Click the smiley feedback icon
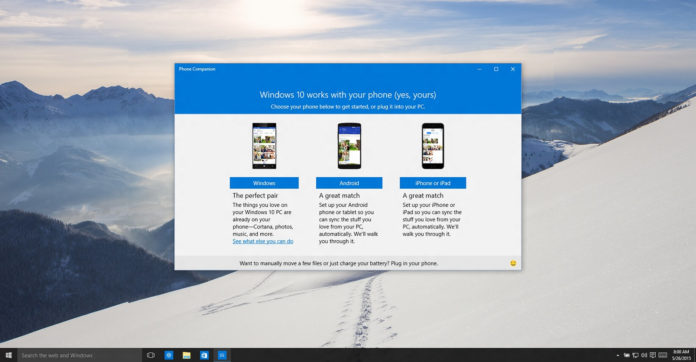The width and height of the screenshot is (696, 362). point(513,263)
